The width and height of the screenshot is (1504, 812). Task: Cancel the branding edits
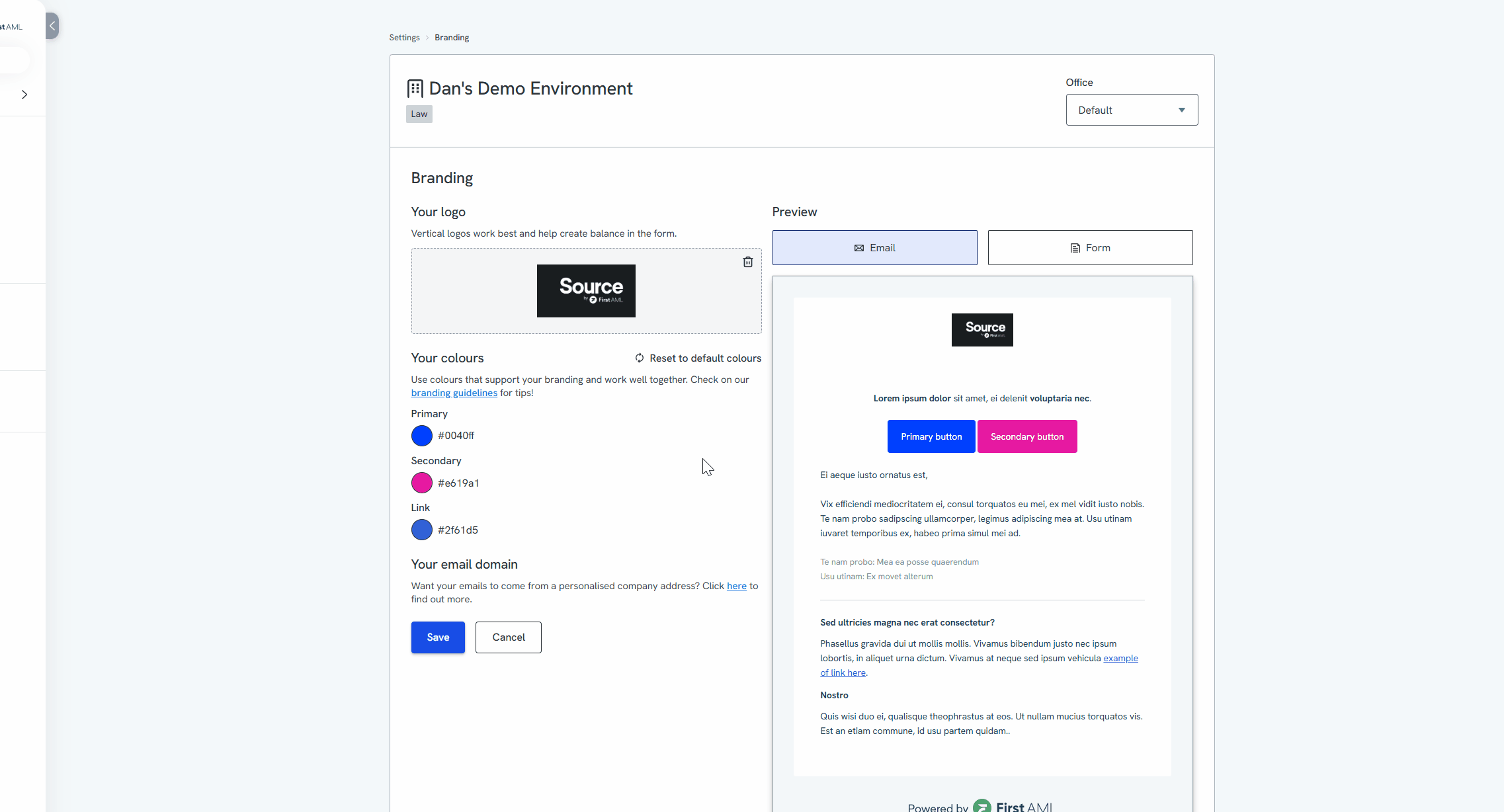click(508, 637)
